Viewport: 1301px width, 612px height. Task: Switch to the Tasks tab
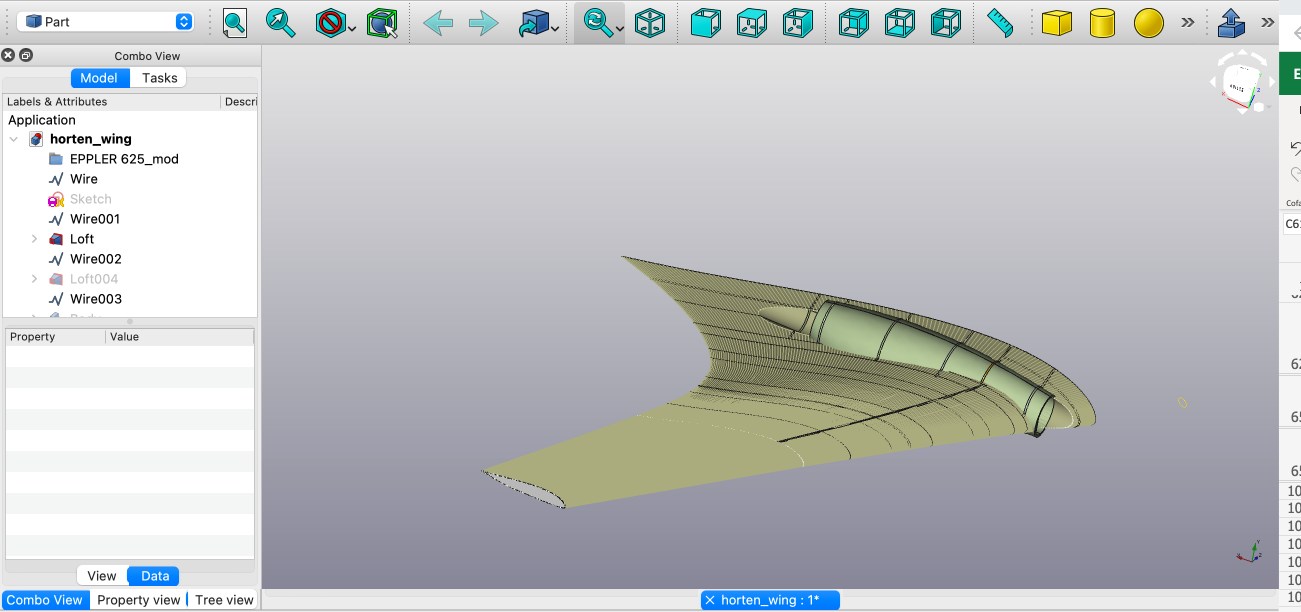click(159, 78)
